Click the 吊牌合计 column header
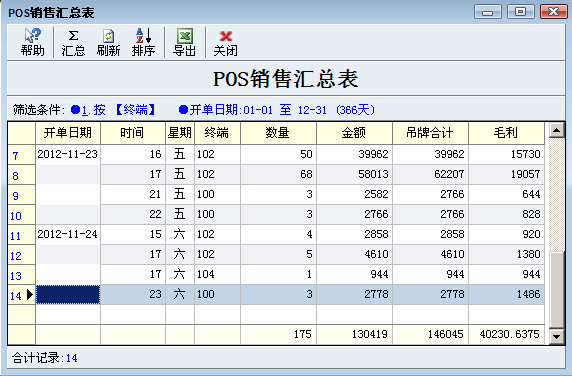572x376 pixels. [430, 133]
